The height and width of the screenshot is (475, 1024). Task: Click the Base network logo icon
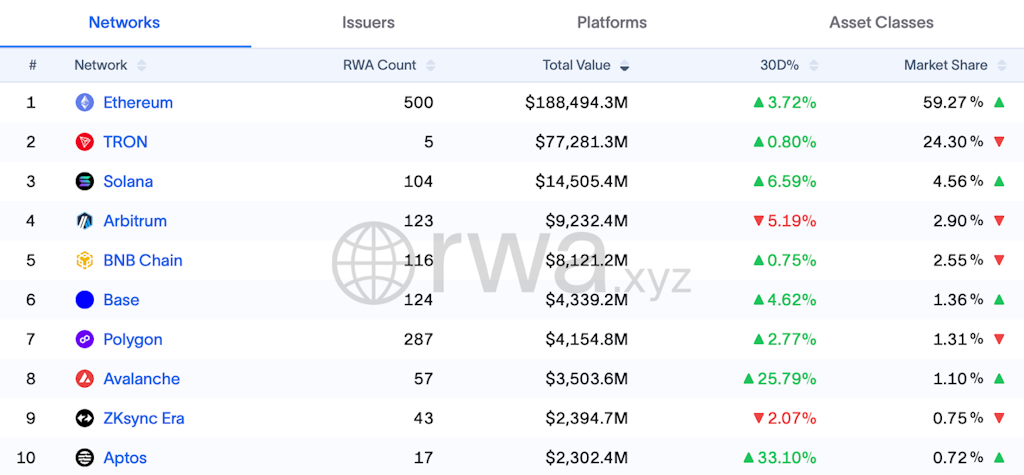(x=85, y=300)
